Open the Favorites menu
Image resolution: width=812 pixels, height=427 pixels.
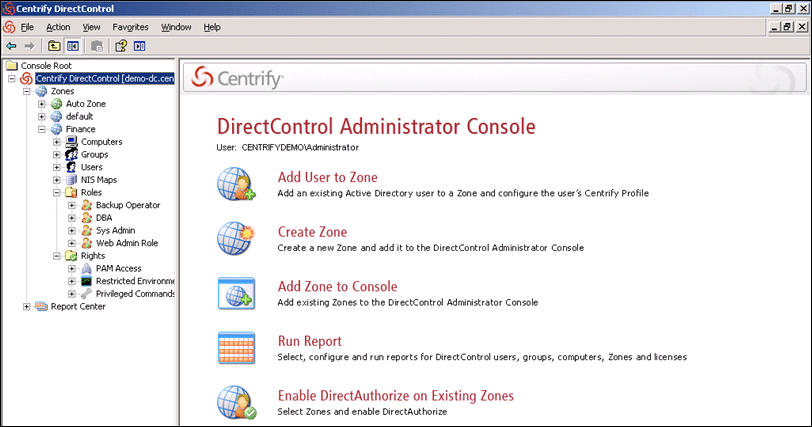click(130, 27)
